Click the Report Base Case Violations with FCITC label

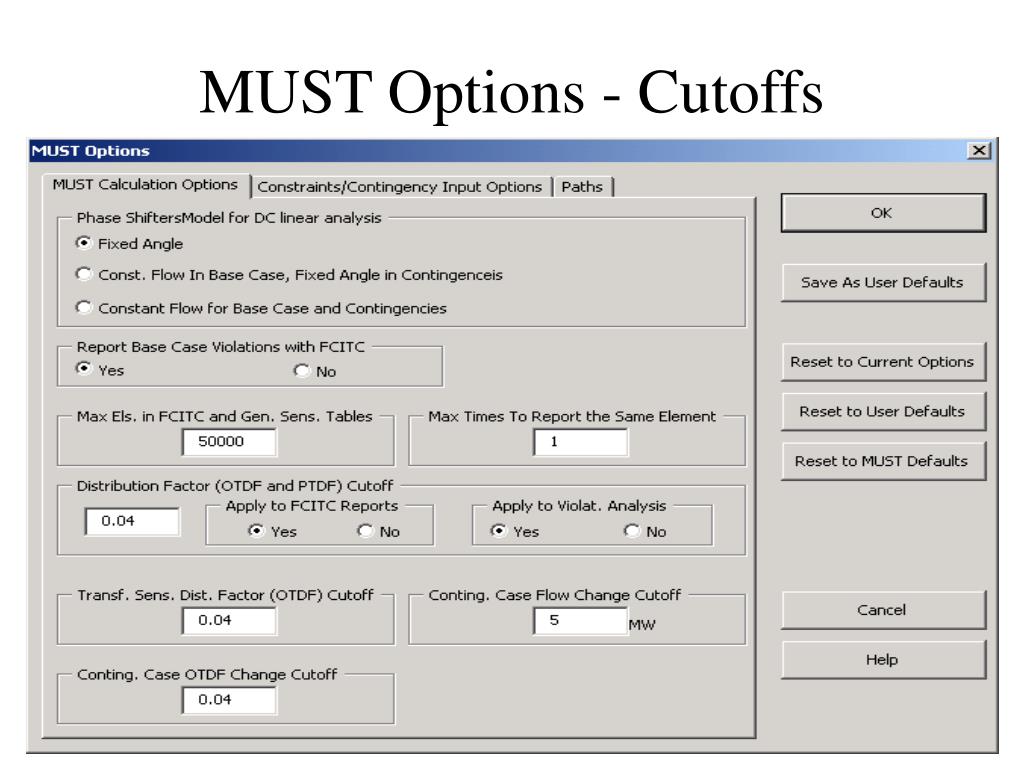tap(221, 347)
